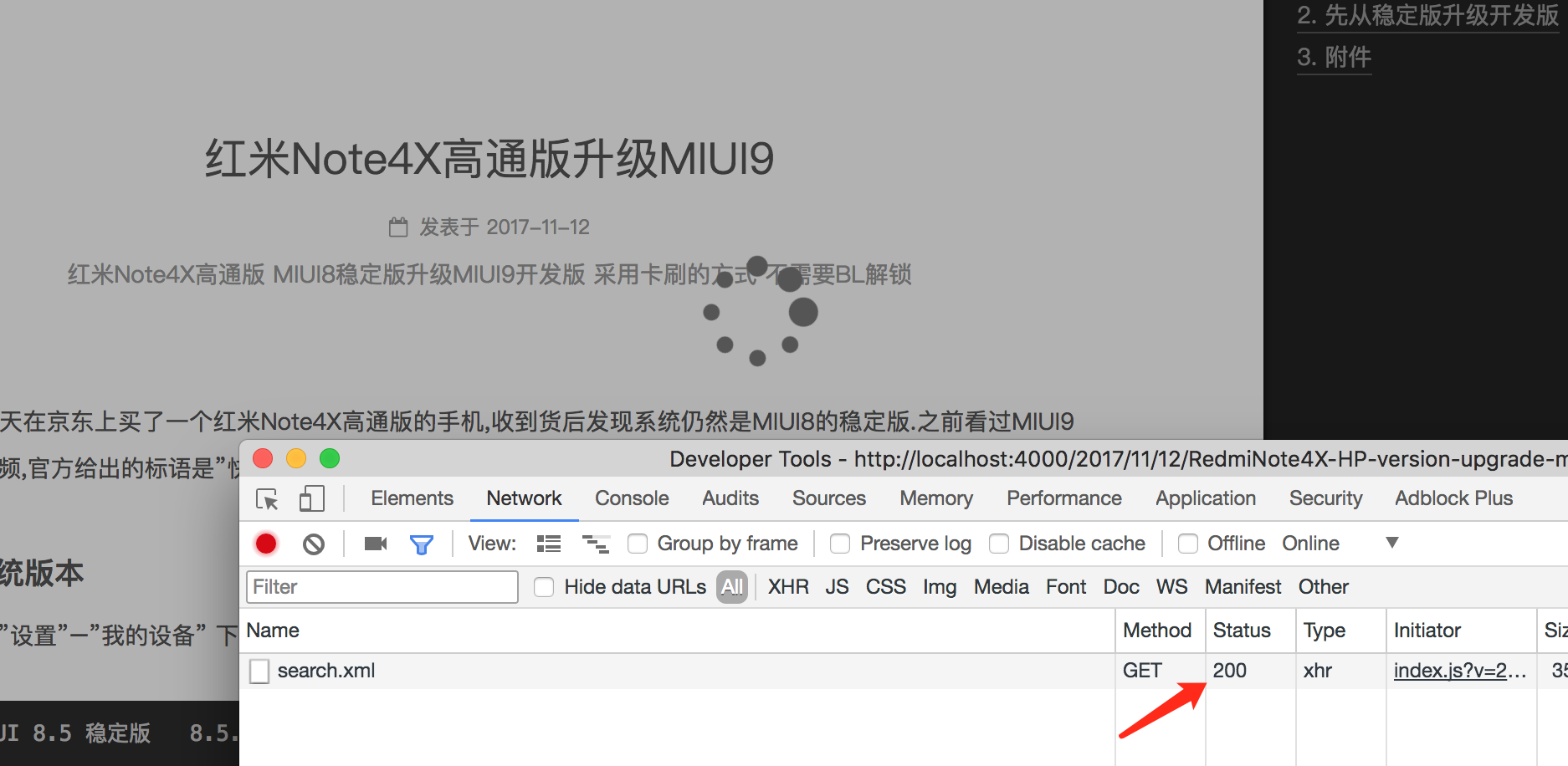Open the Audits tab
The image size is (1568, 766).
[730, 498]
